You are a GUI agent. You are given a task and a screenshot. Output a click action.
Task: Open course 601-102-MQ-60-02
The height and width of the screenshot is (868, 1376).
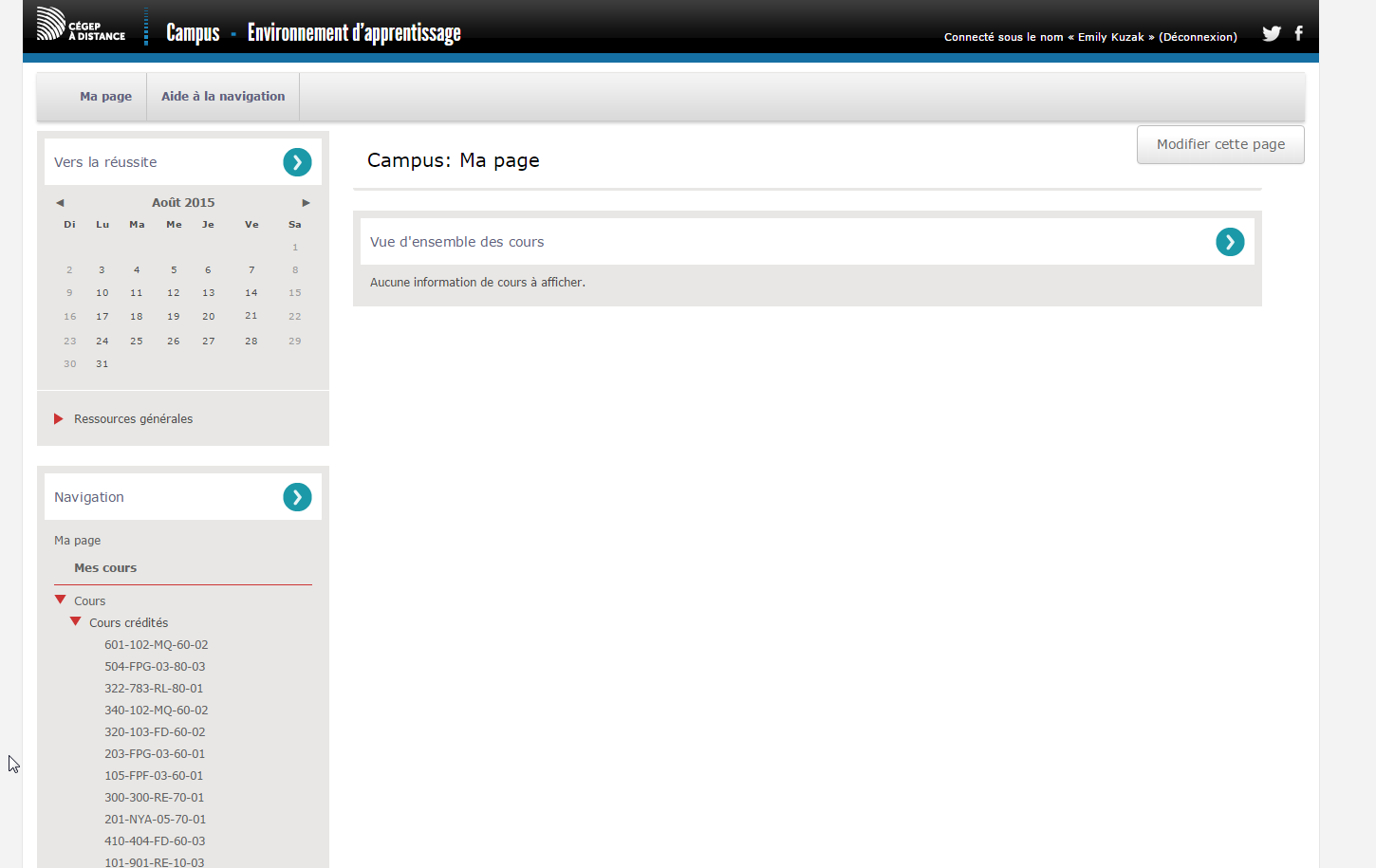pyautogui.click(x=156, y=645)
